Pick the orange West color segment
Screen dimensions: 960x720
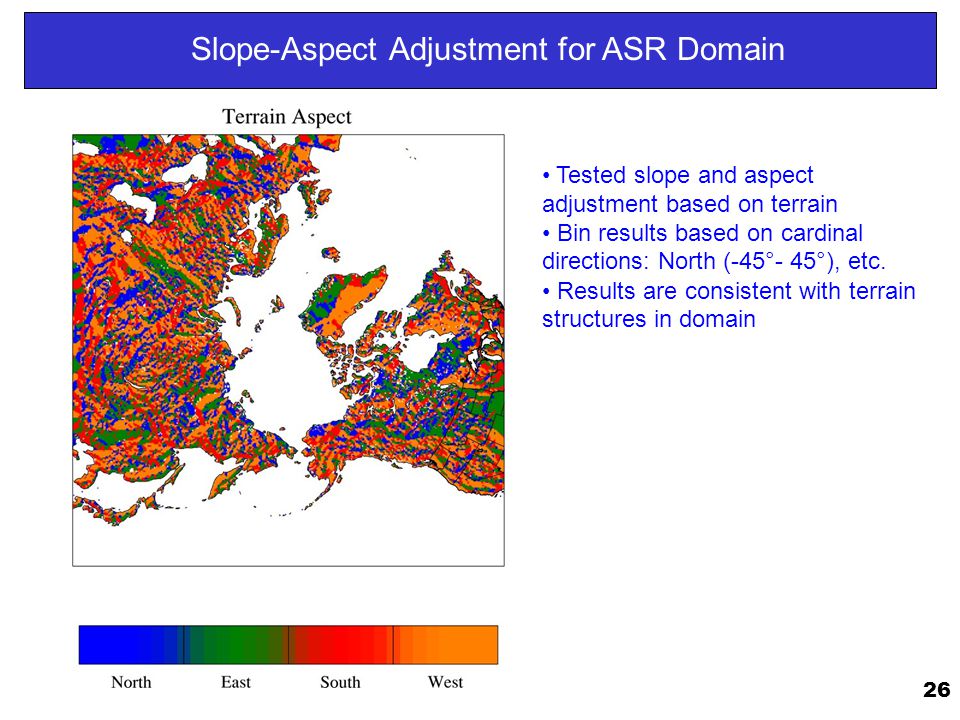(446, 645)
